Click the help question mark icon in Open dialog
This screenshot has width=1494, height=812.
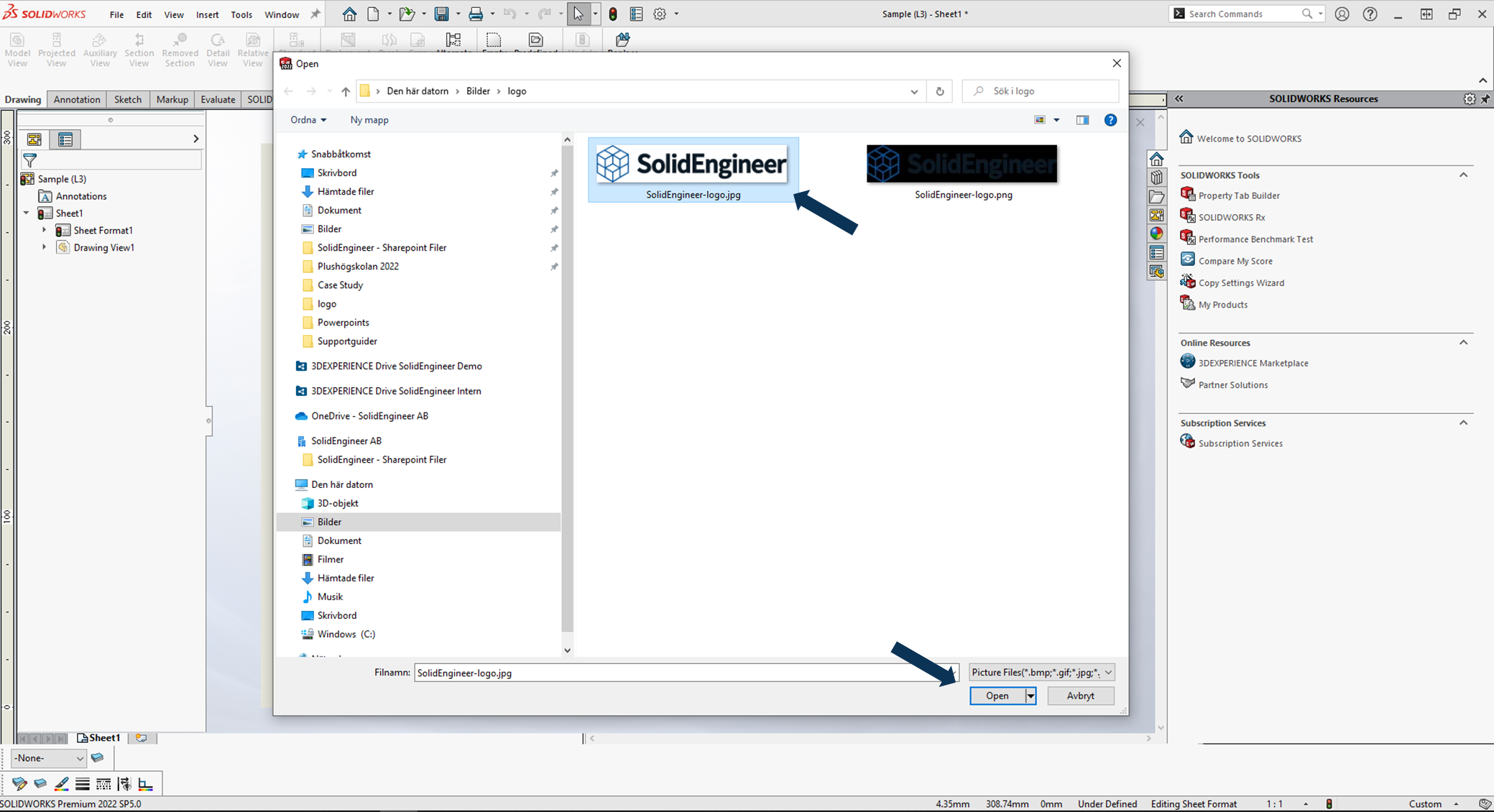1110,120
